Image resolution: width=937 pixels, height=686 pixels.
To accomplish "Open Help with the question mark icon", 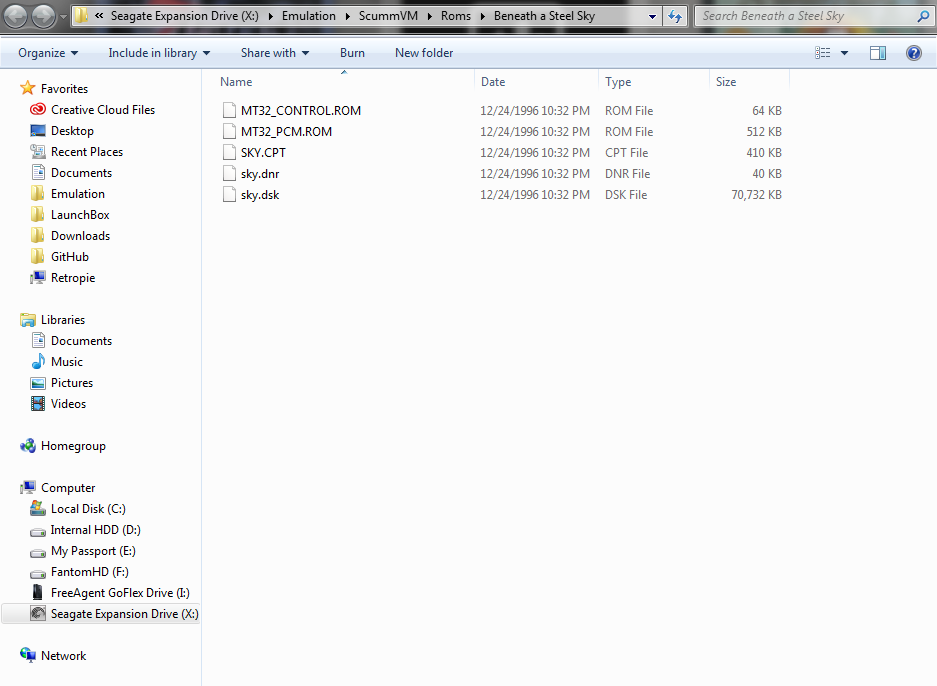I will pos(914,53).
